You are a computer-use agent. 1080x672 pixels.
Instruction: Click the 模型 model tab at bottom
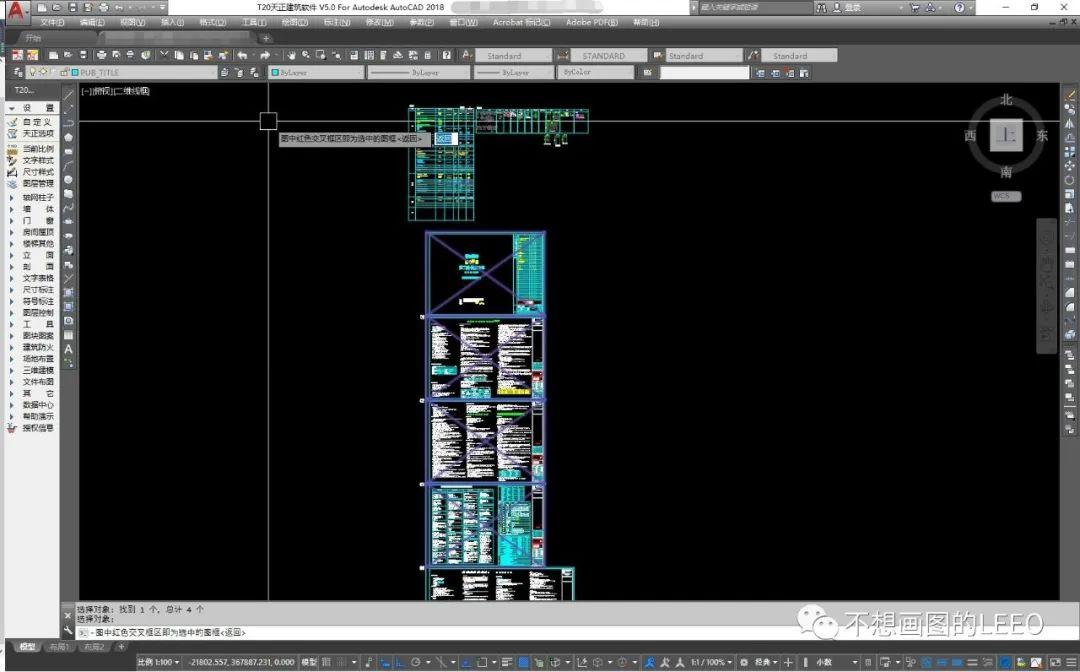[27, 647]
